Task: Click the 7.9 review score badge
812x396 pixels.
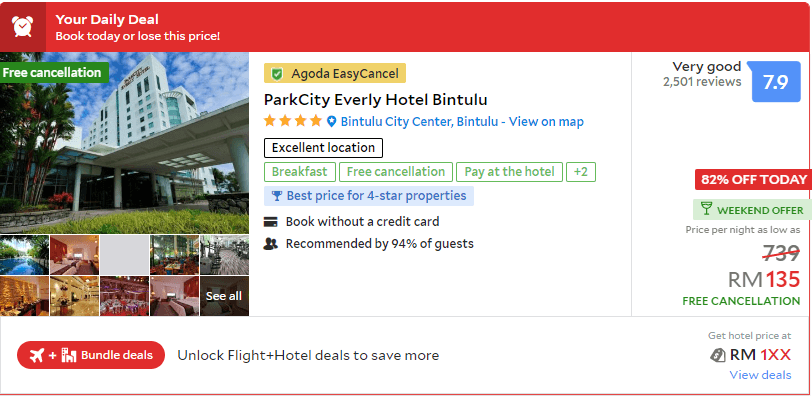Action: tap(776, 82)
